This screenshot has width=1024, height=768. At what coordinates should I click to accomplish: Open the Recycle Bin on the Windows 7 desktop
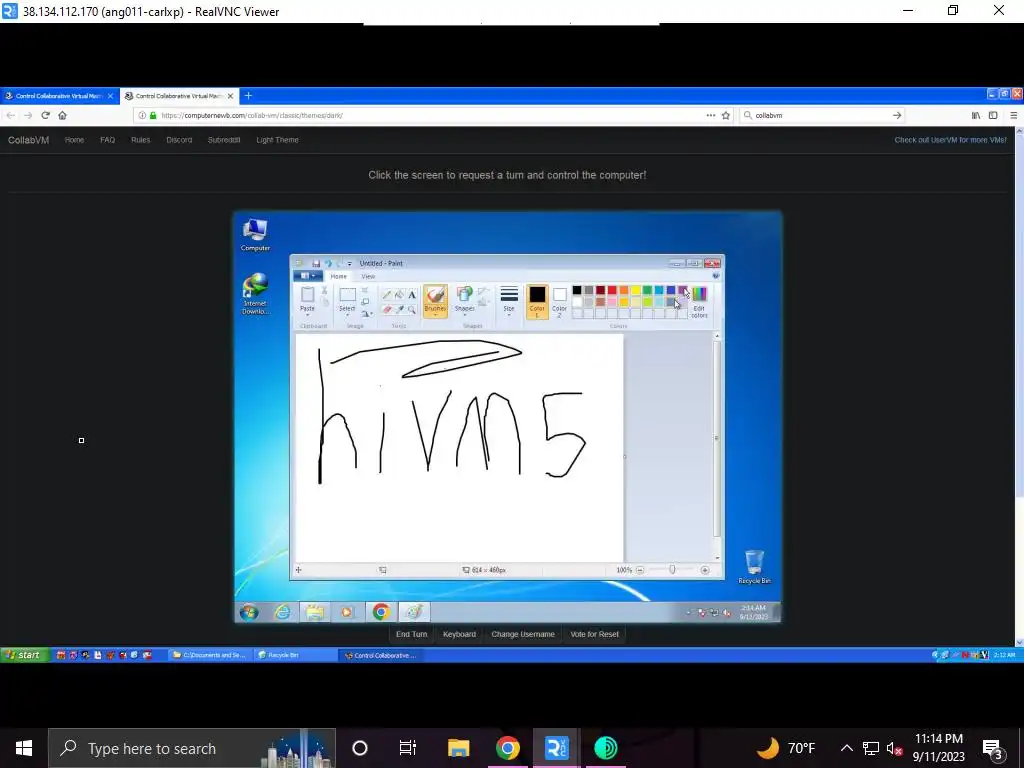pyautogui.click(x=754, y=566)
